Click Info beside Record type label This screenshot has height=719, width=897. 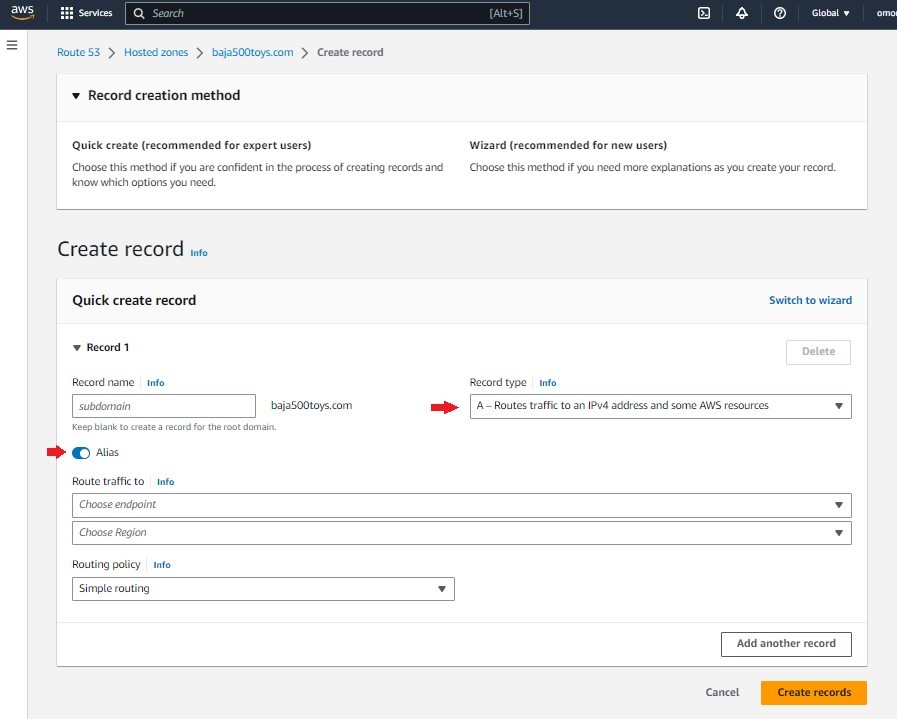[548, 383]
